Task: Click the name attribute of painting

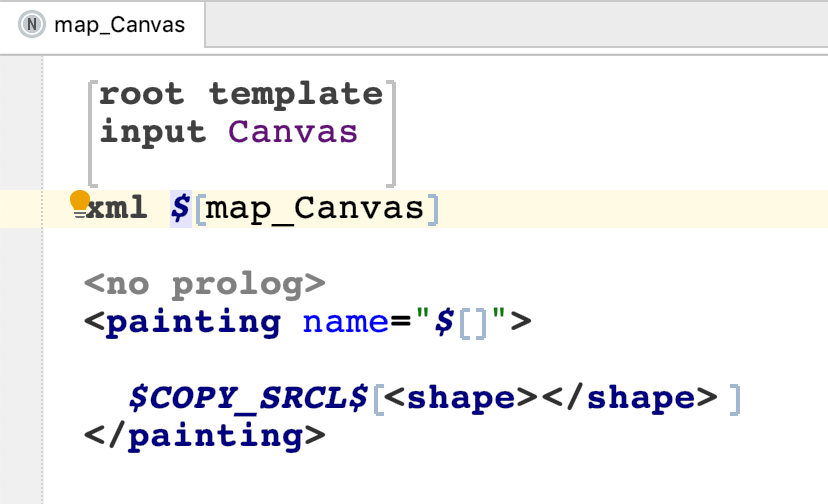Action: coord(345,322)
